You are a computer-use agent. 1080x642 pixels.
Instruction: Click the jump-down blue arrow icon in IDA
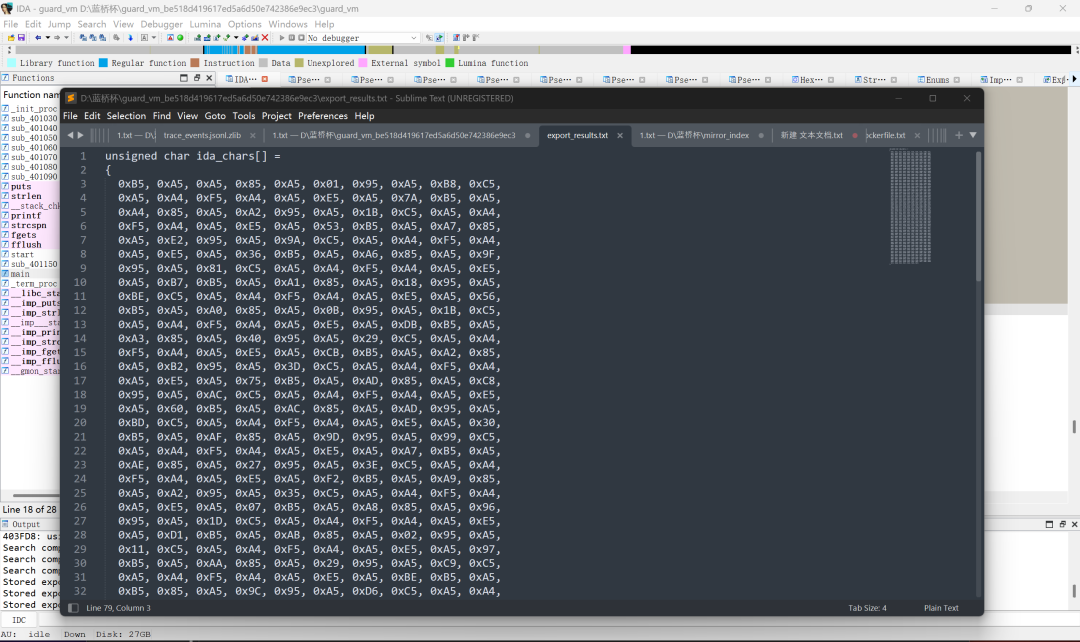(130, 38)
